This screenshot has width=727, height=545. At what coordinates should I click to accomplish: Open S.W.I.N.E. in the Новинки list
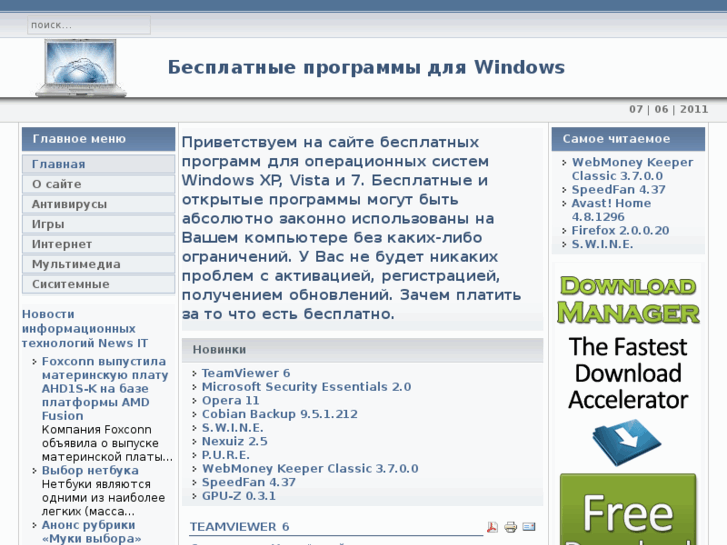pos(232,428)
